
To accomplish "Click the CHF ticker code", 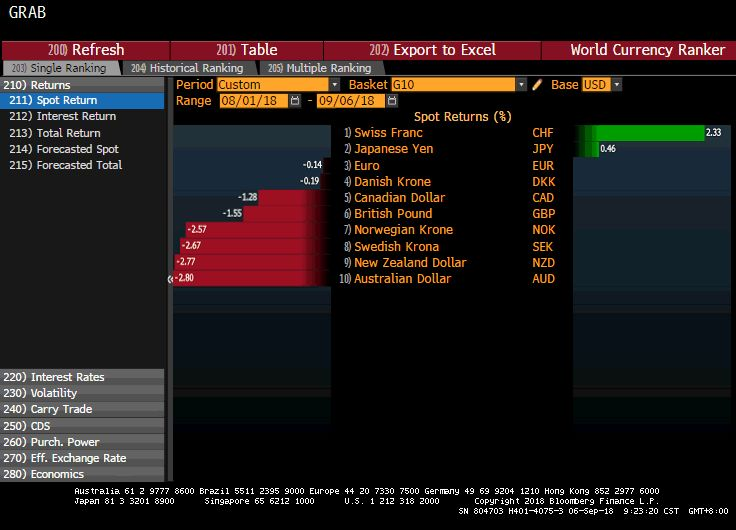I will pos(543,133).
